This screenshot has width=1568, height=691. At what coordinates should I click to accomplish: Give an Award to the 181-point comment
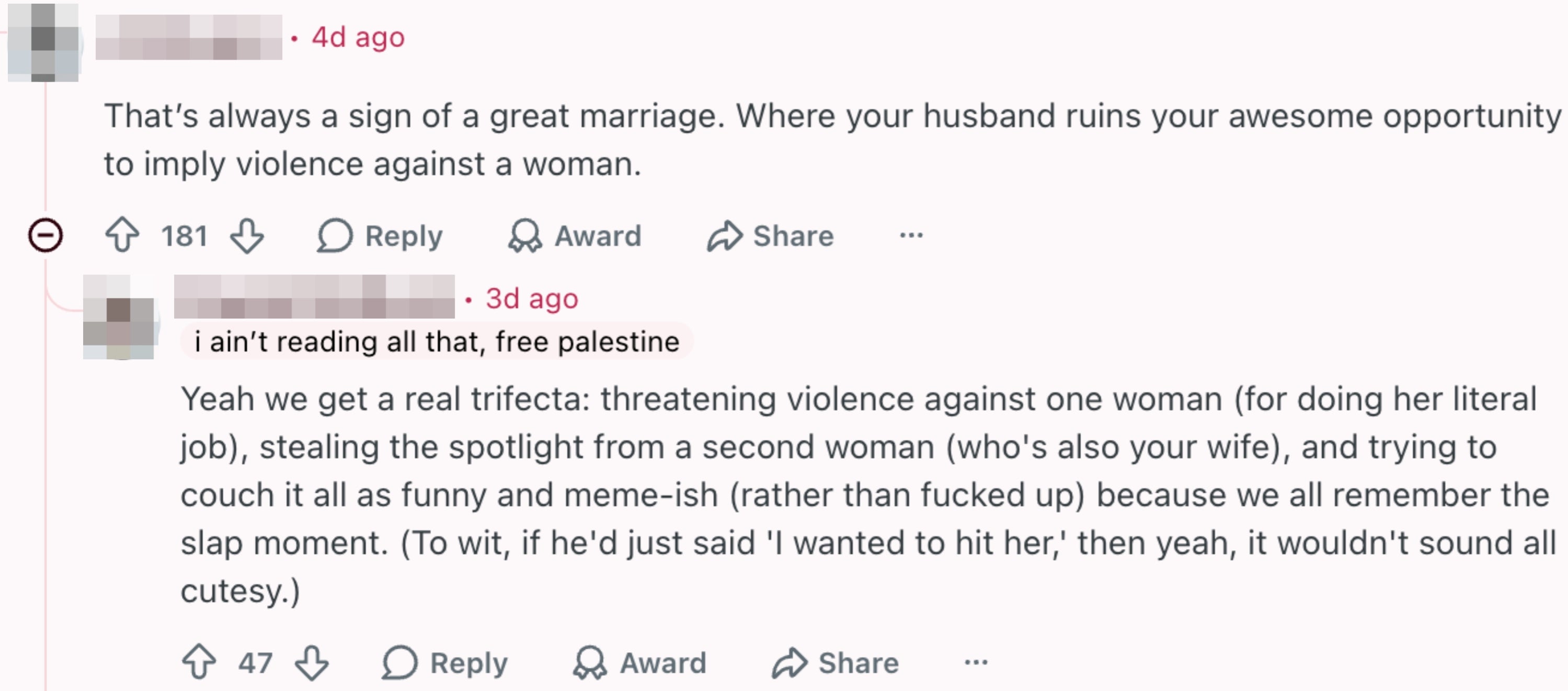click(x=575, y=235)
